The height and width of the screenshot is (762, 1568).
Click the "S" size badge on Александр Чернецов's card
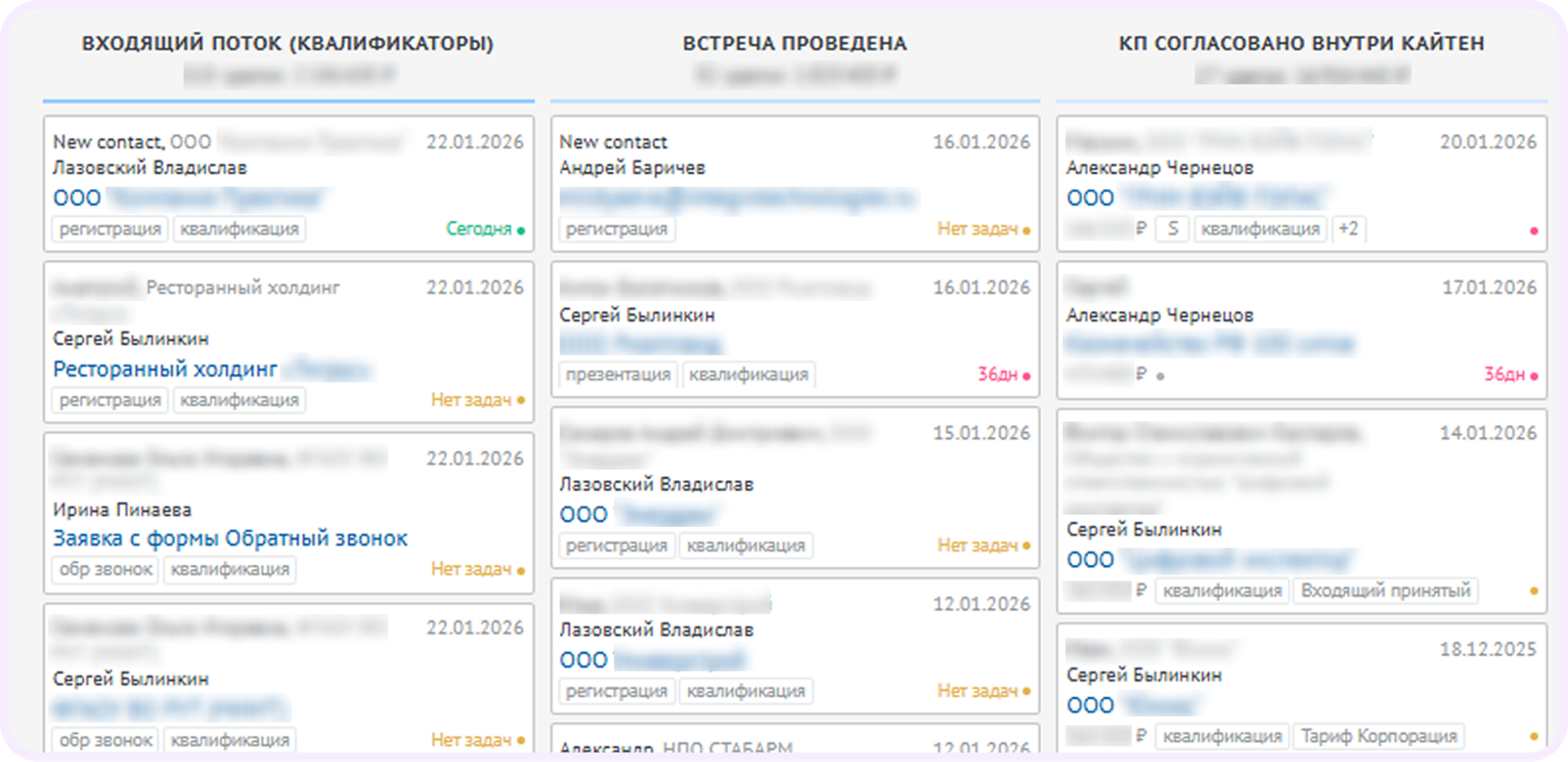[x=1173, y=229]
